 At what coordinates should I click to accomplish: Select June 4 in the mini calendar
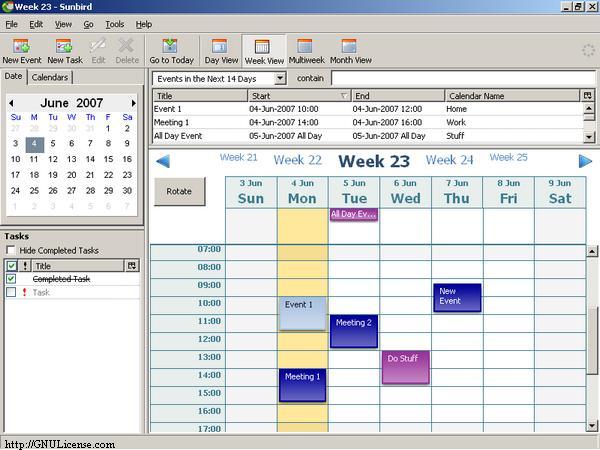click(34, 144)
